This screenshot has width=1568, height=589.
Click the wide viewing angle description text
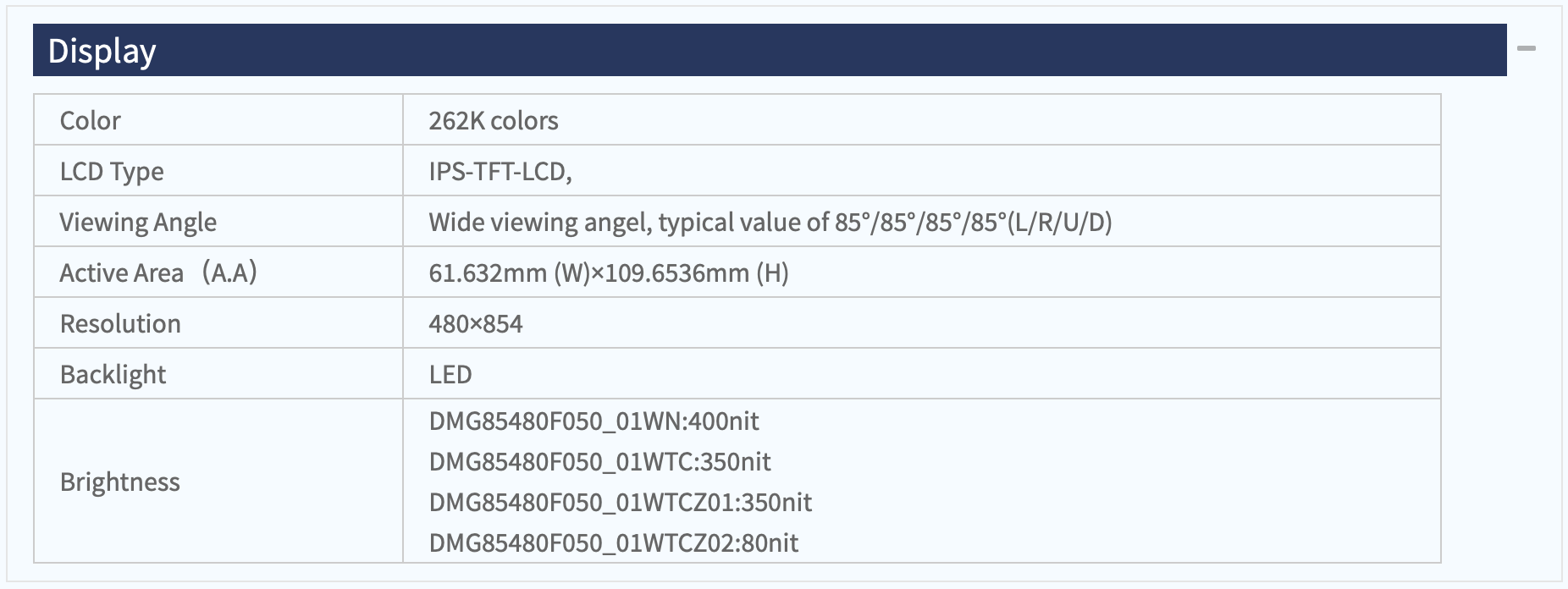point(770,223)
